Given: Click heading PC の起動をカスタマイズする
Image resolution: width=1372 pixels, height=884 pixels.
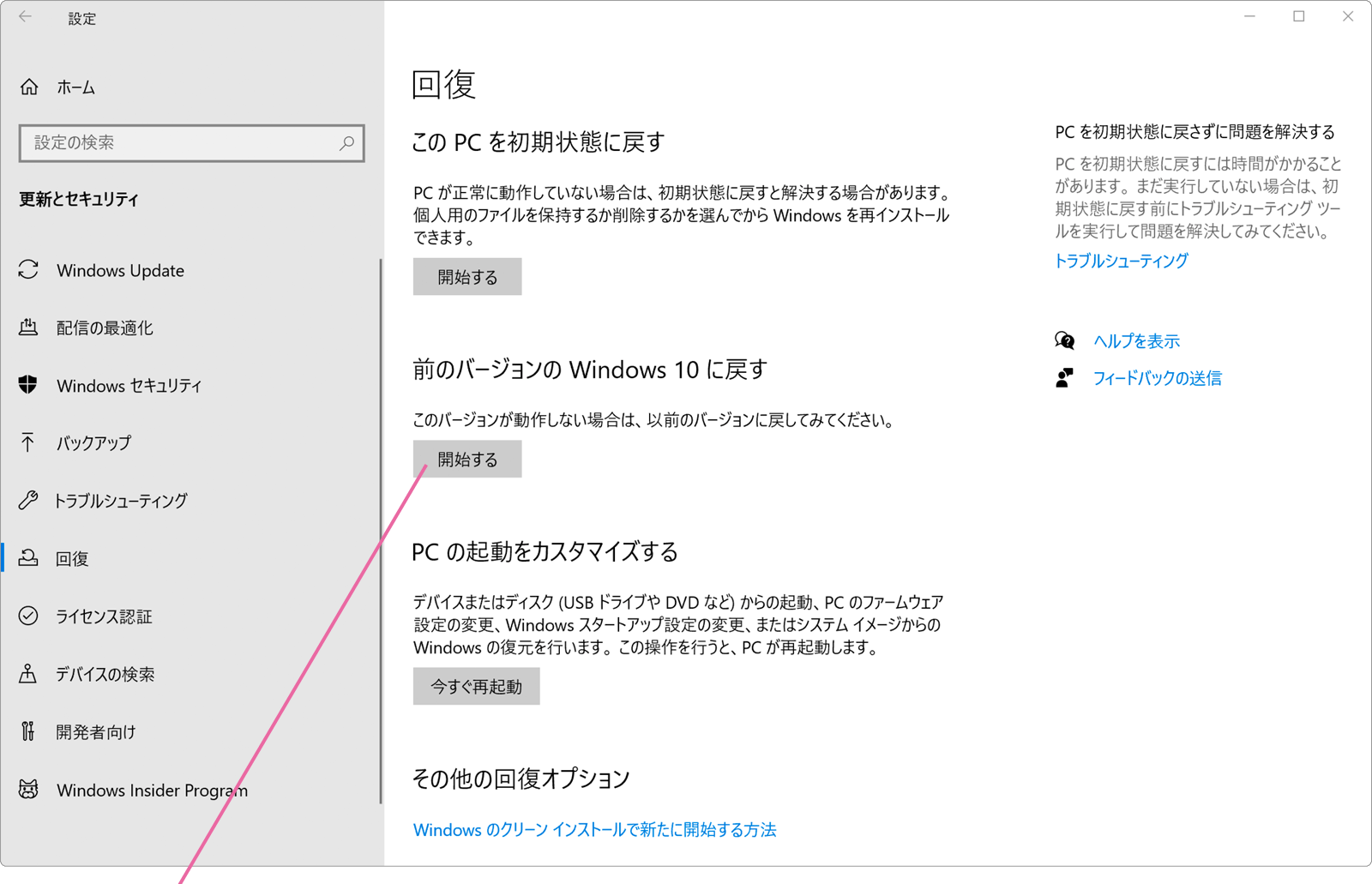Looking at the screenshot, I should (545, 551).
